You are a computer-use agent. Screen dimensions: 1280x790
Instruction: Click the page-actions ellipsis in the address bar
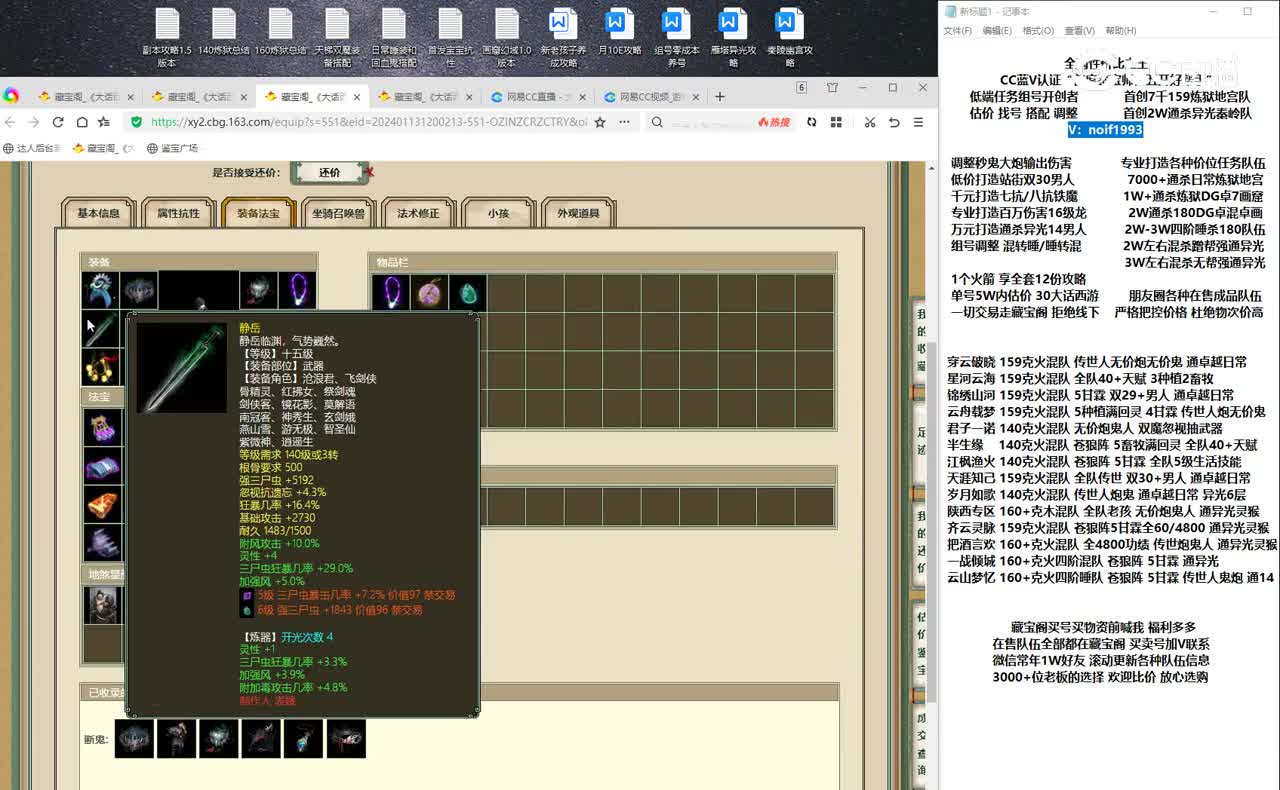(x=624, y=122)
